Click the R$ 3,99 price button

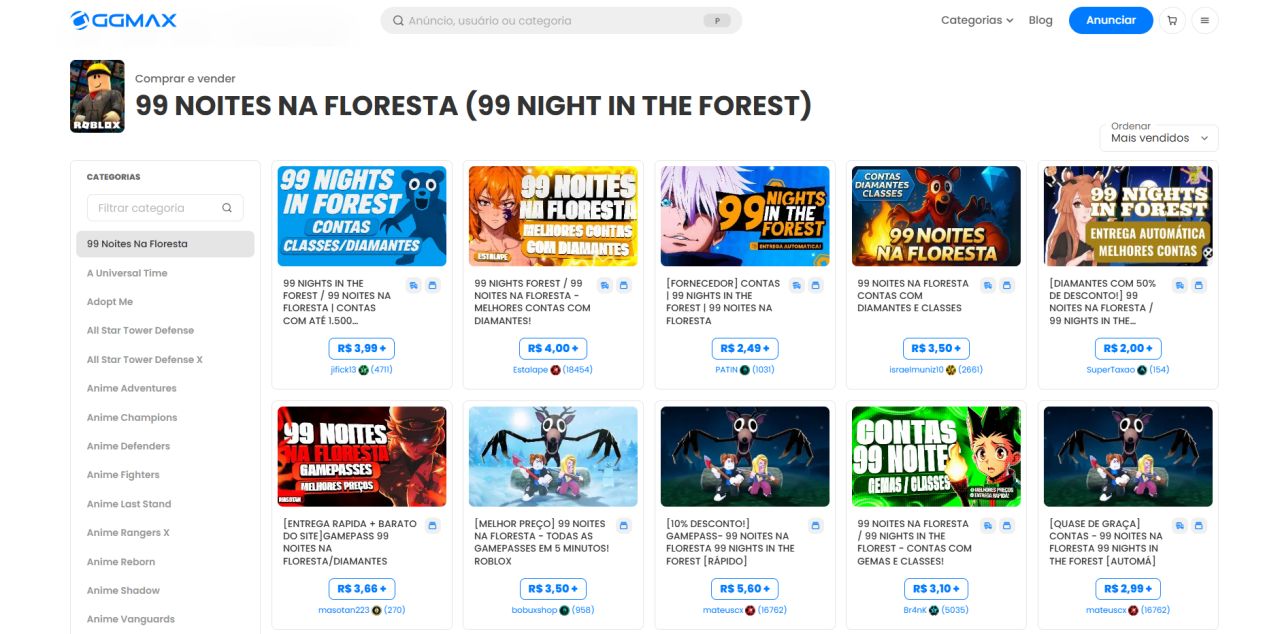[361, 348]
